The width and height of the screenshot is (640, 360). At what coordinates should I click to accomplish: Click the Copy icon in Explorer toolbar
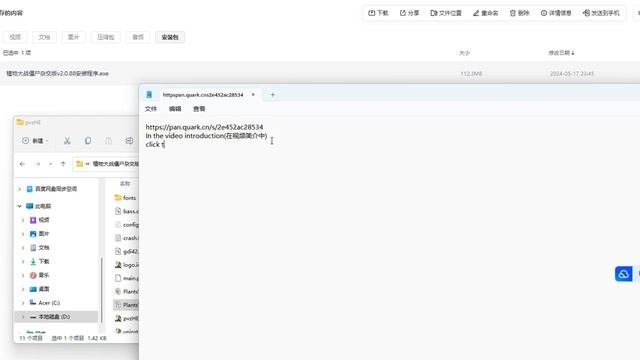point(88,141)
